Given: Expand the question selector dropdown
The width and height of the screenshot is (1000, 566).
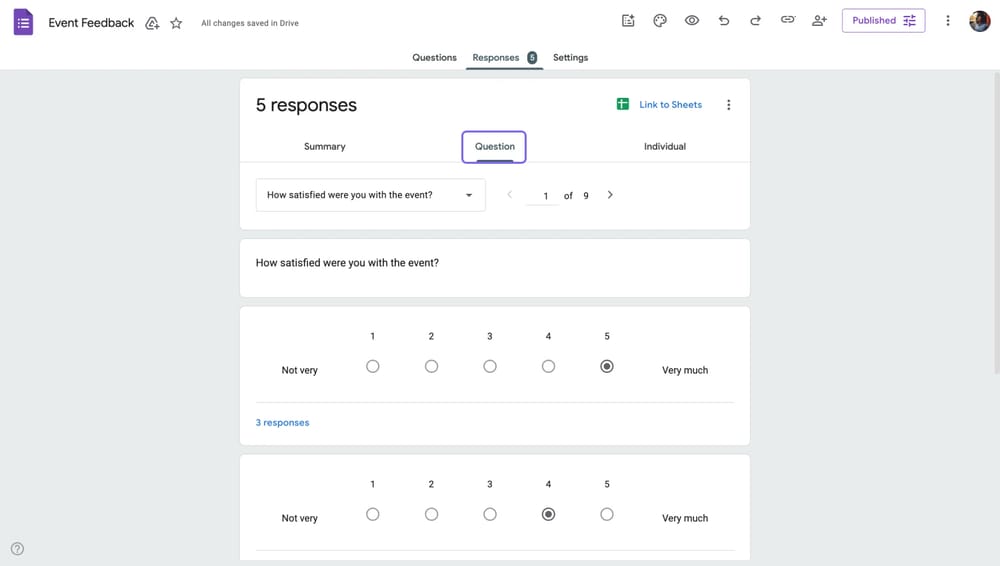Looking at the screenshot, I should tap(371, 195).
